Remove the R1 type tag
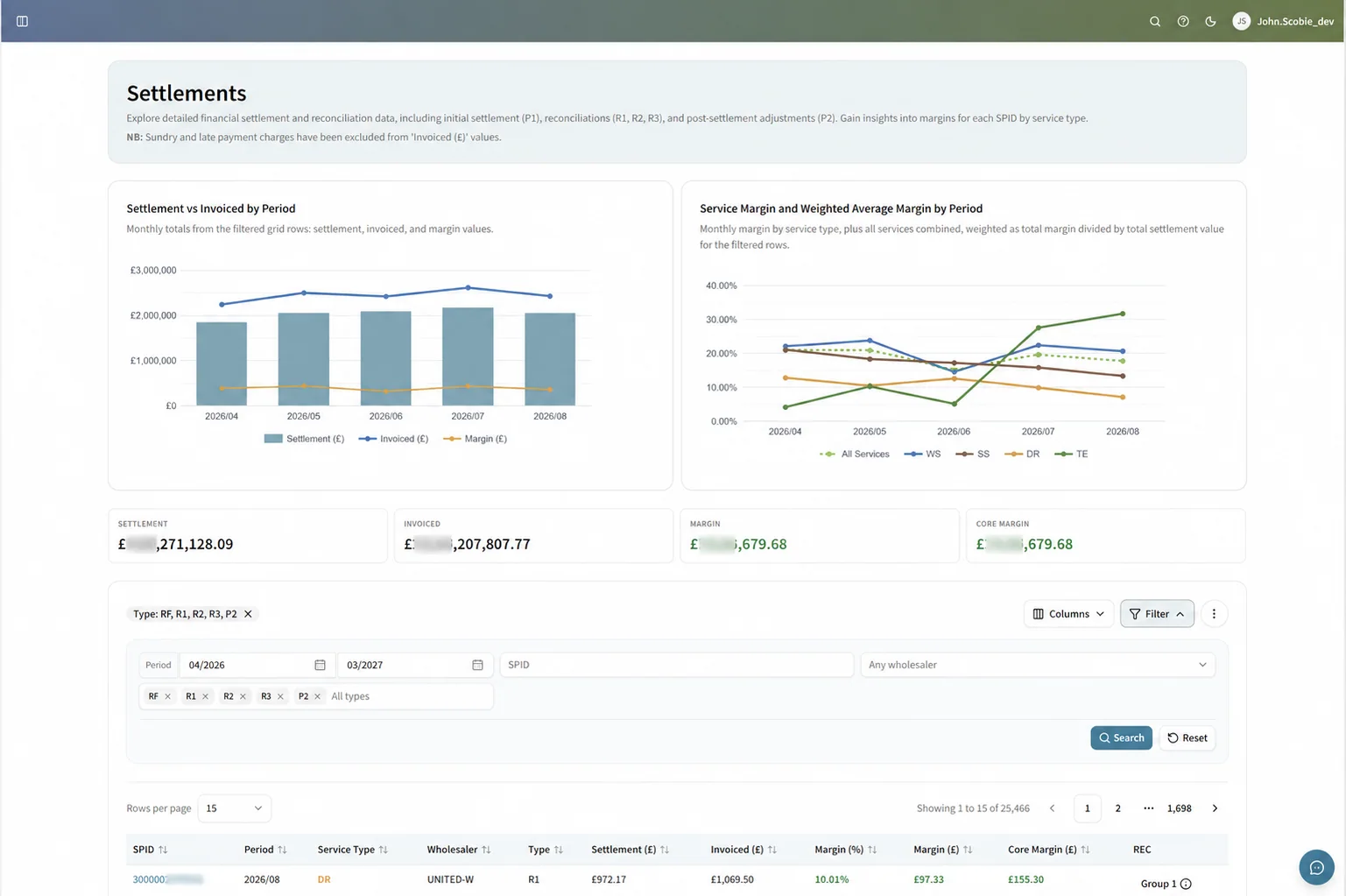The width and height of the screenshot is (1346, 896). [x=205, y=696]
